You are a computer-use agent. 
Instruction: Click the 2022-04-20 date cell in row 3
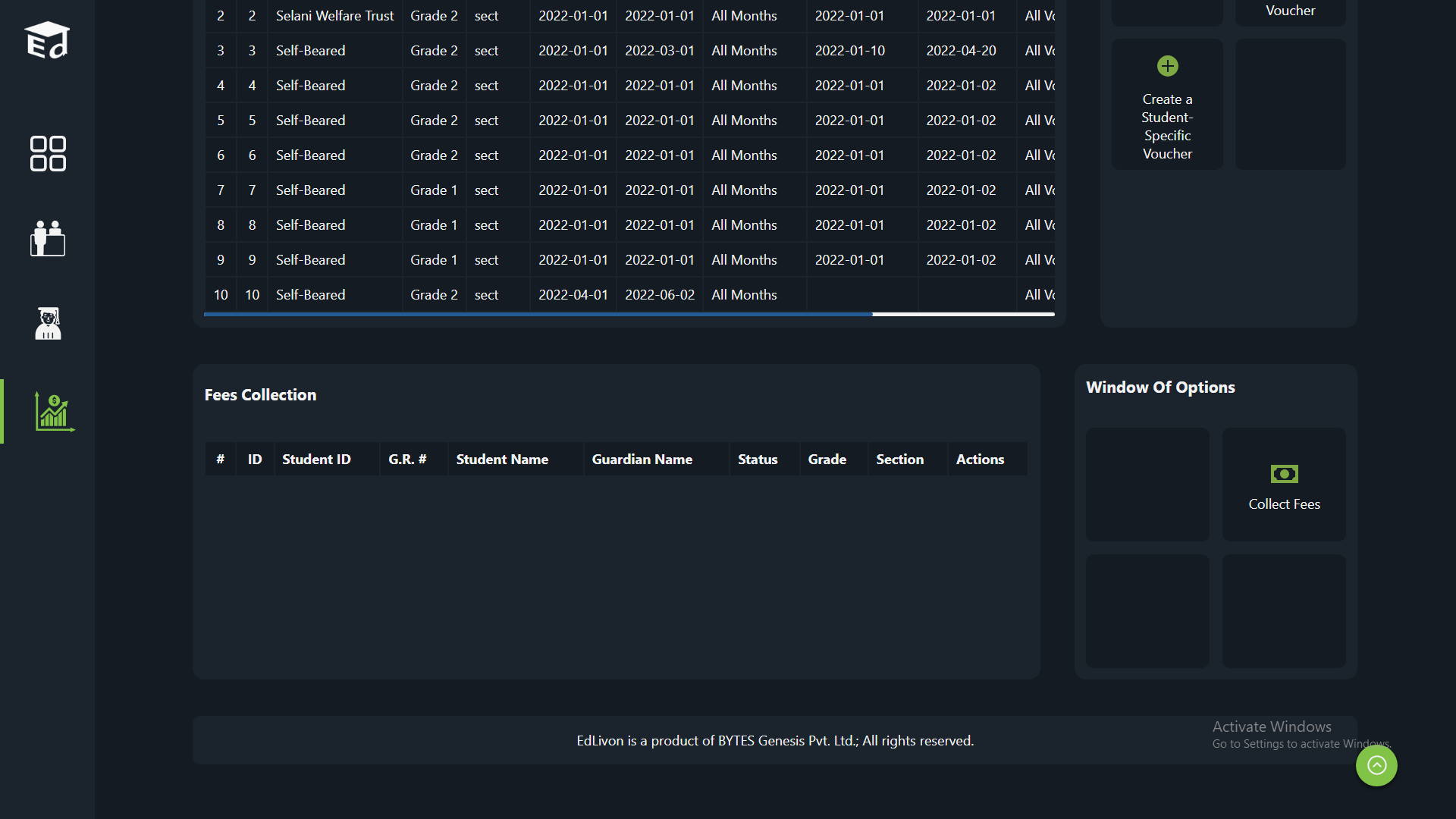(961, 51)
